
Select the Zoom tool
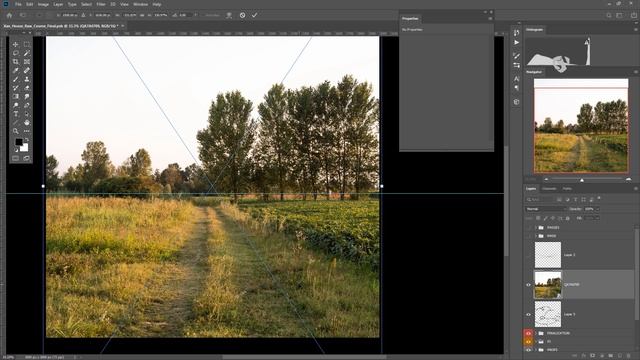(x=16, y=131)
